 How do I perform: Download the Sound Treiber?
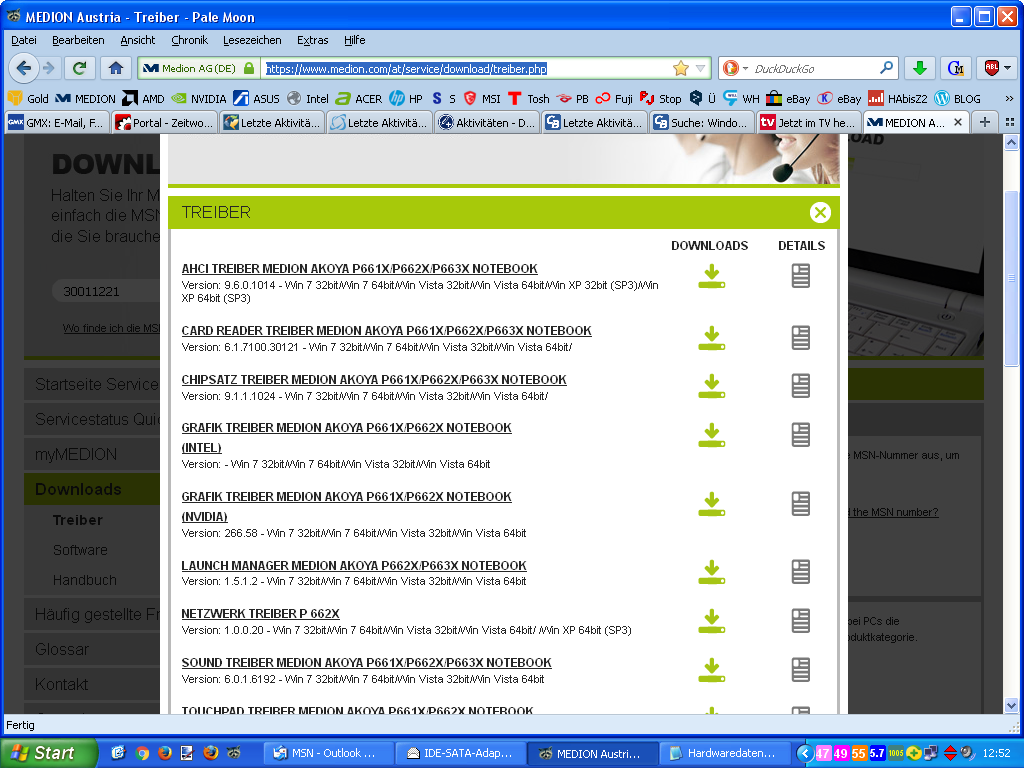point(711,670)
